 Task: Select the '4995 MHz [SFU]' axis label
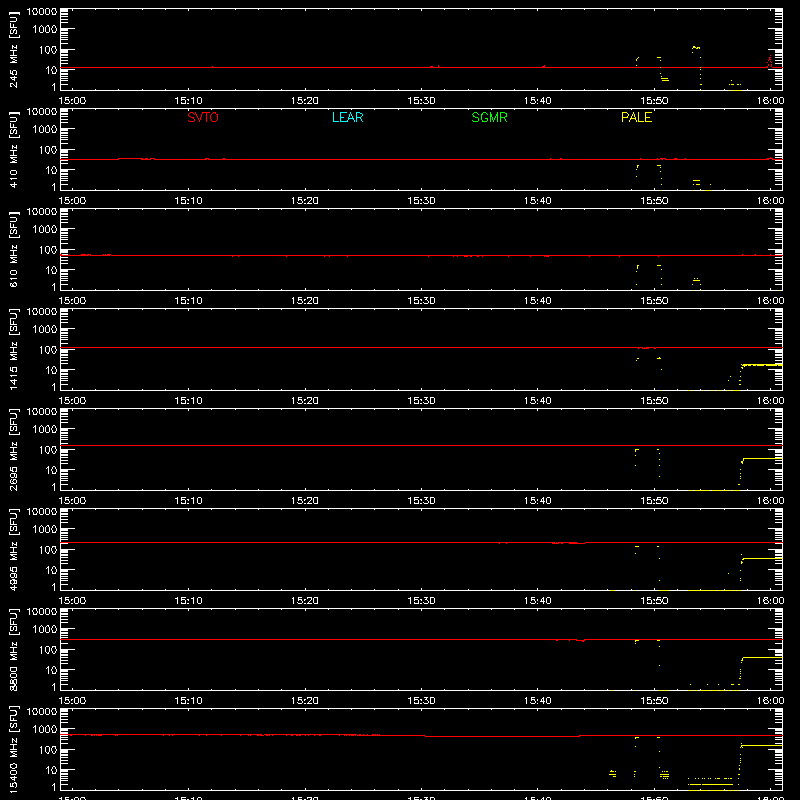tap(13, 549)
